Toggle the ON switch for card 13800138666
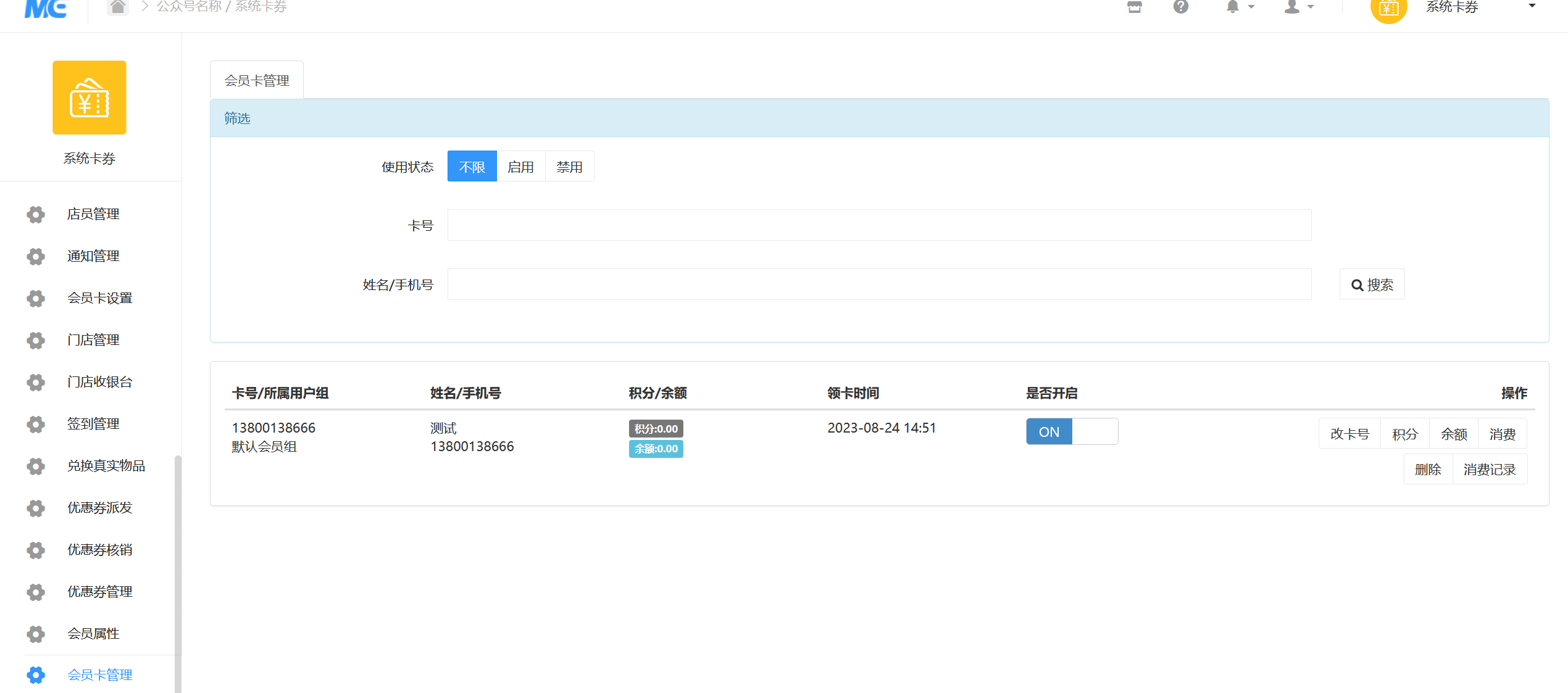 pos(1072,431)
